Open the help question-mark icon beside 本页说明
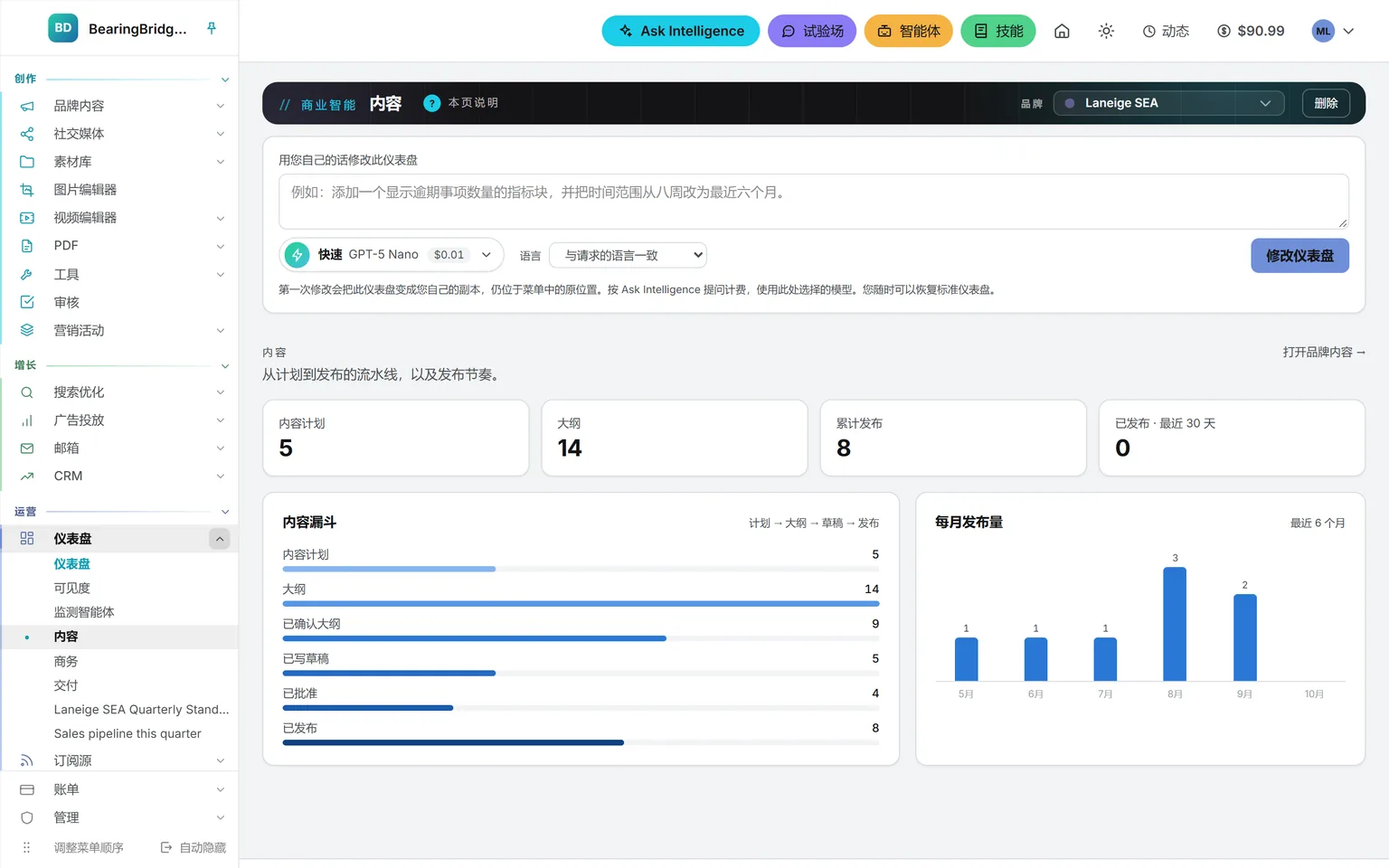1389x868 pixels. pyautogui.click(x=432, y=103)
